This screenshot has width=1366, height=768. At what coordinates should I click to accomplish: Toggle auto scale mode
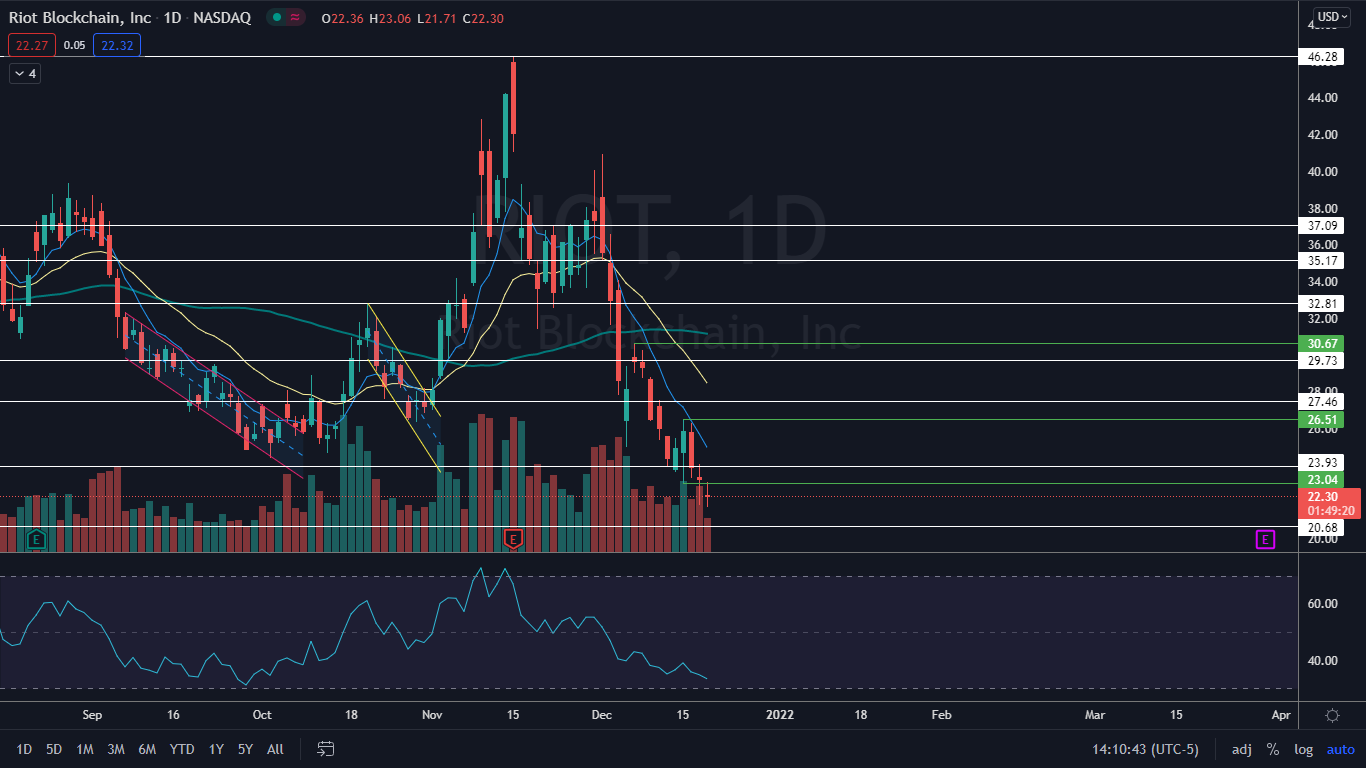tap(1340, 749)
